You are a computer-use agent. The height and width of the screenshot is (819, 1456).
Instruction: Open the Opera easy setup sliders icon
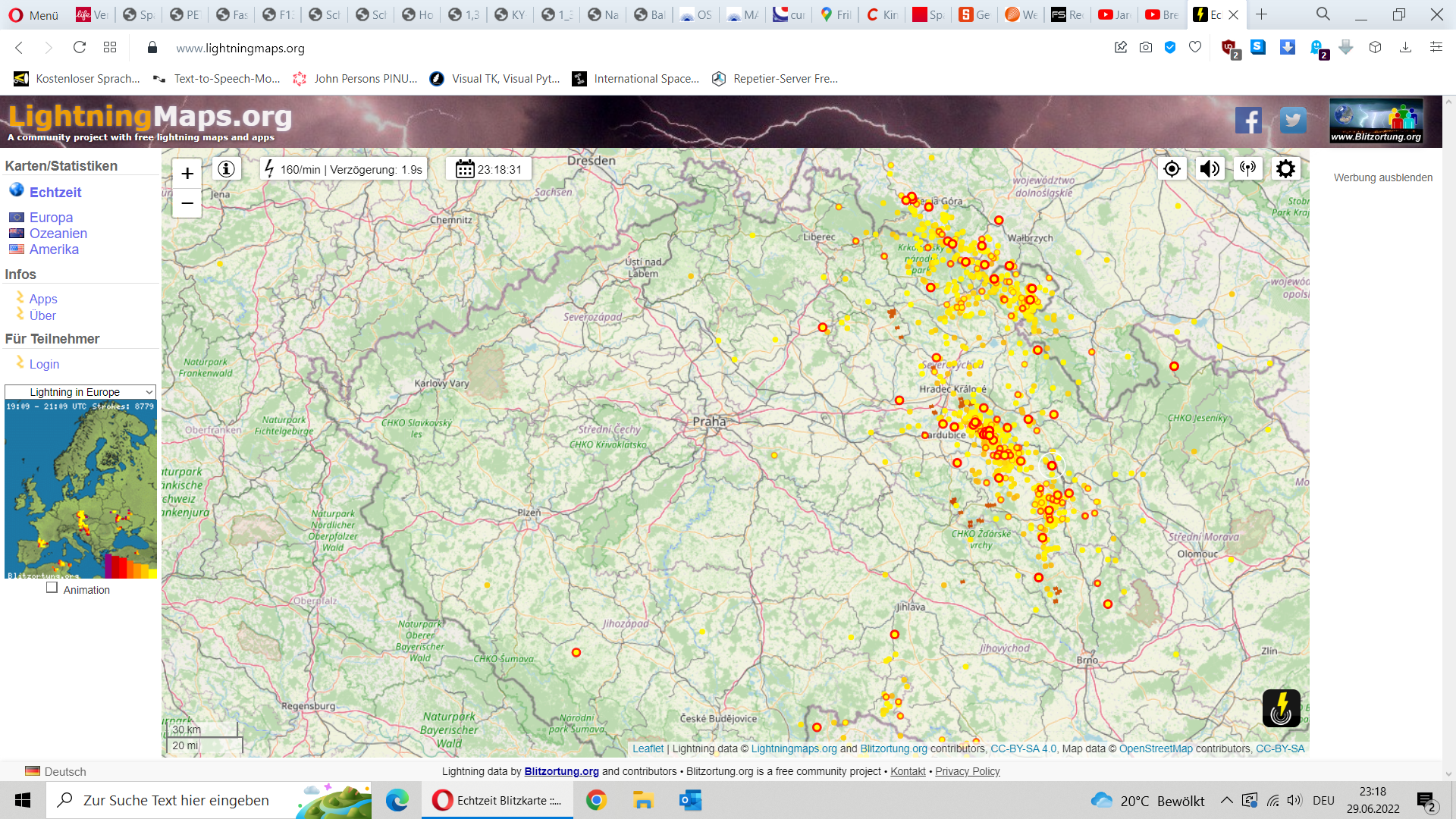(x=1436, y=48)
